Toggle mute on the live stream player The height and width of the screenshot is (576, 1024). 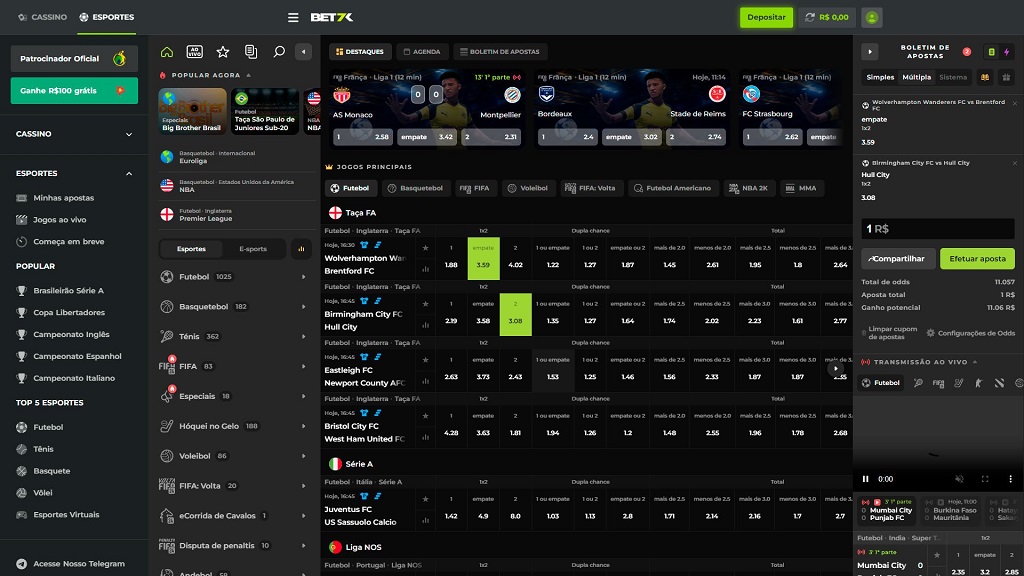tap(959, 479)
